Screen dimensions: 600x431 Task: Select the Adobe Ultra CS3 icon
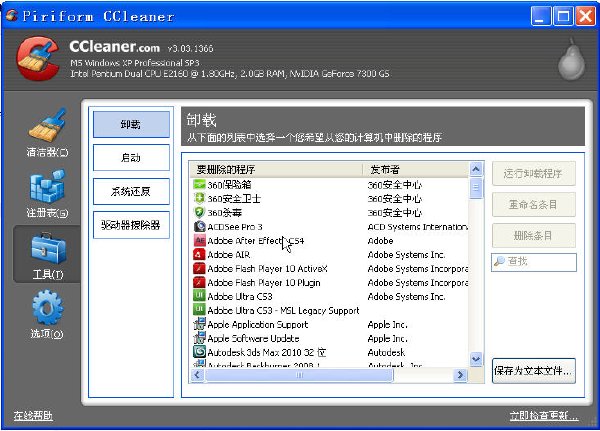199,296
